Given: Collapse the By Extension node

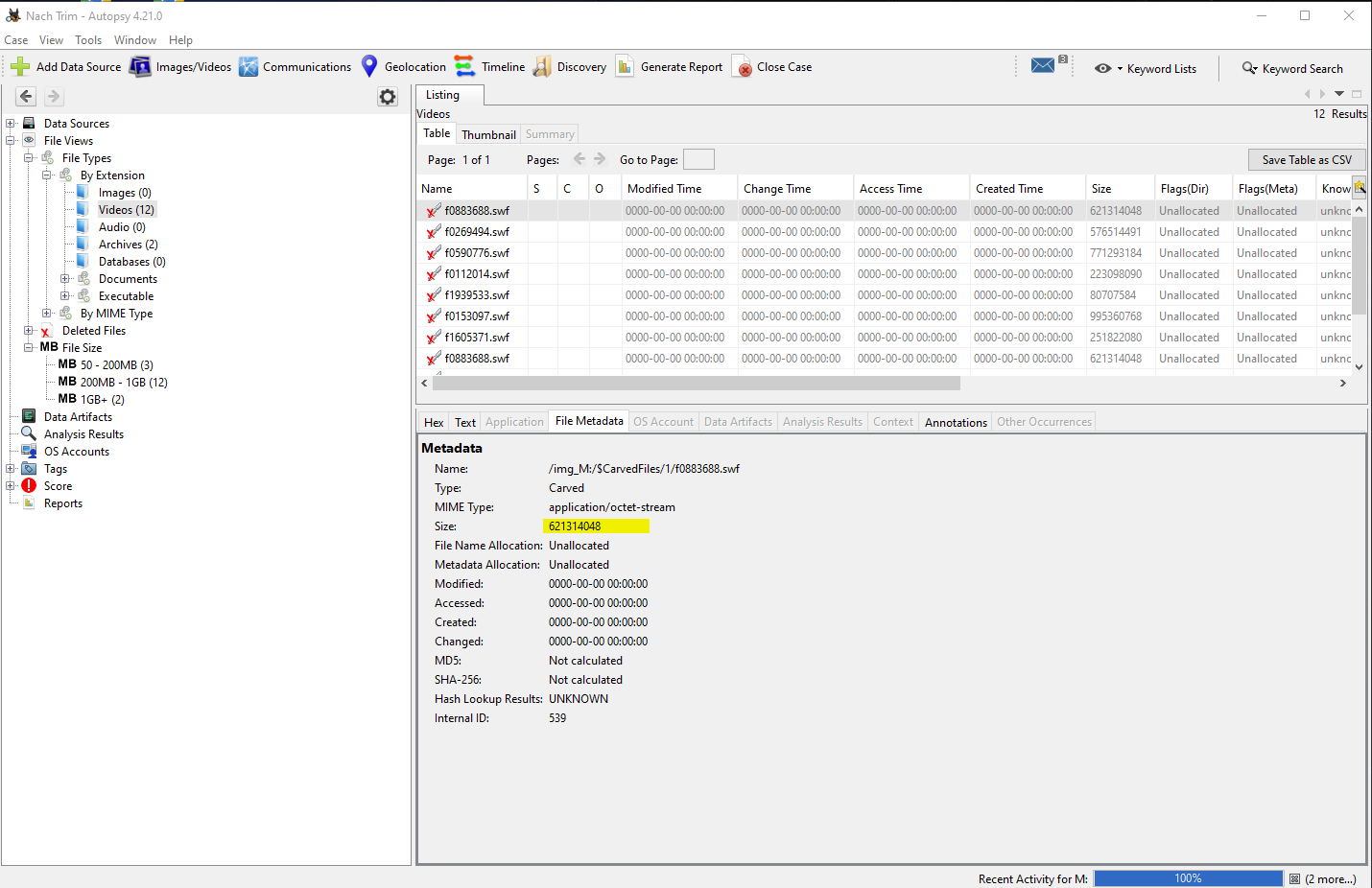Looking at the screenshot, I should (x=47, y=175).
